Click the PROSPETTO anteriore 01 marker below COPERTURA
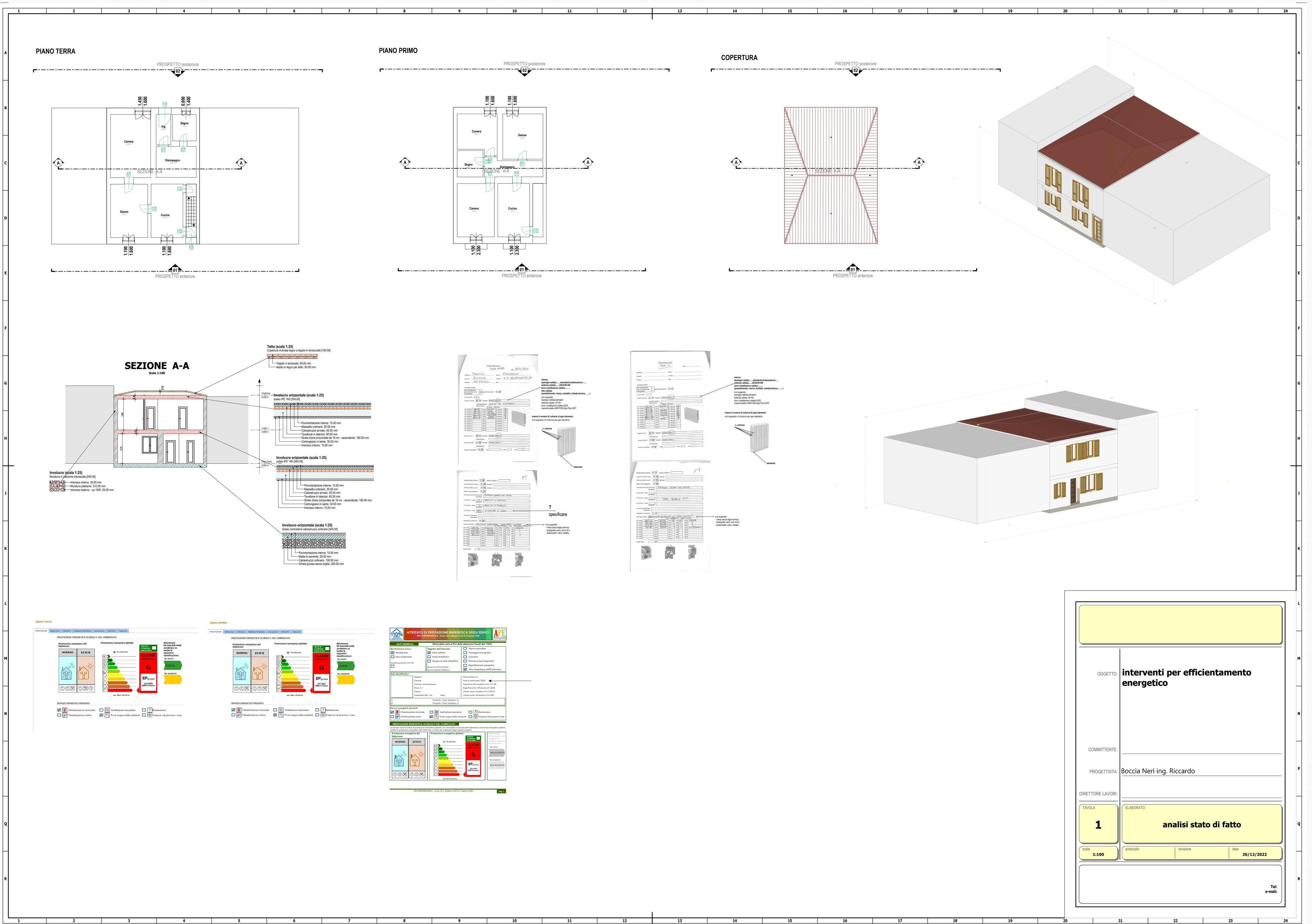 click(853, 268)
